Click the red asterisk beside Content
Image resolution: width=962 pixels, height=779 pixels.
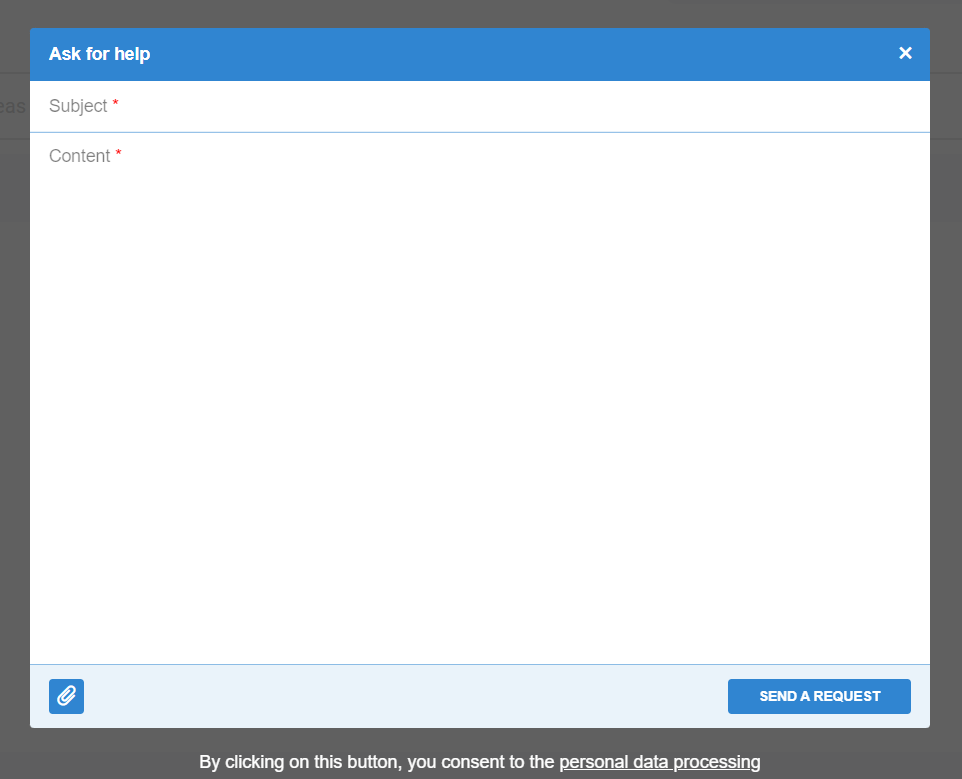[x=118, y=154]
